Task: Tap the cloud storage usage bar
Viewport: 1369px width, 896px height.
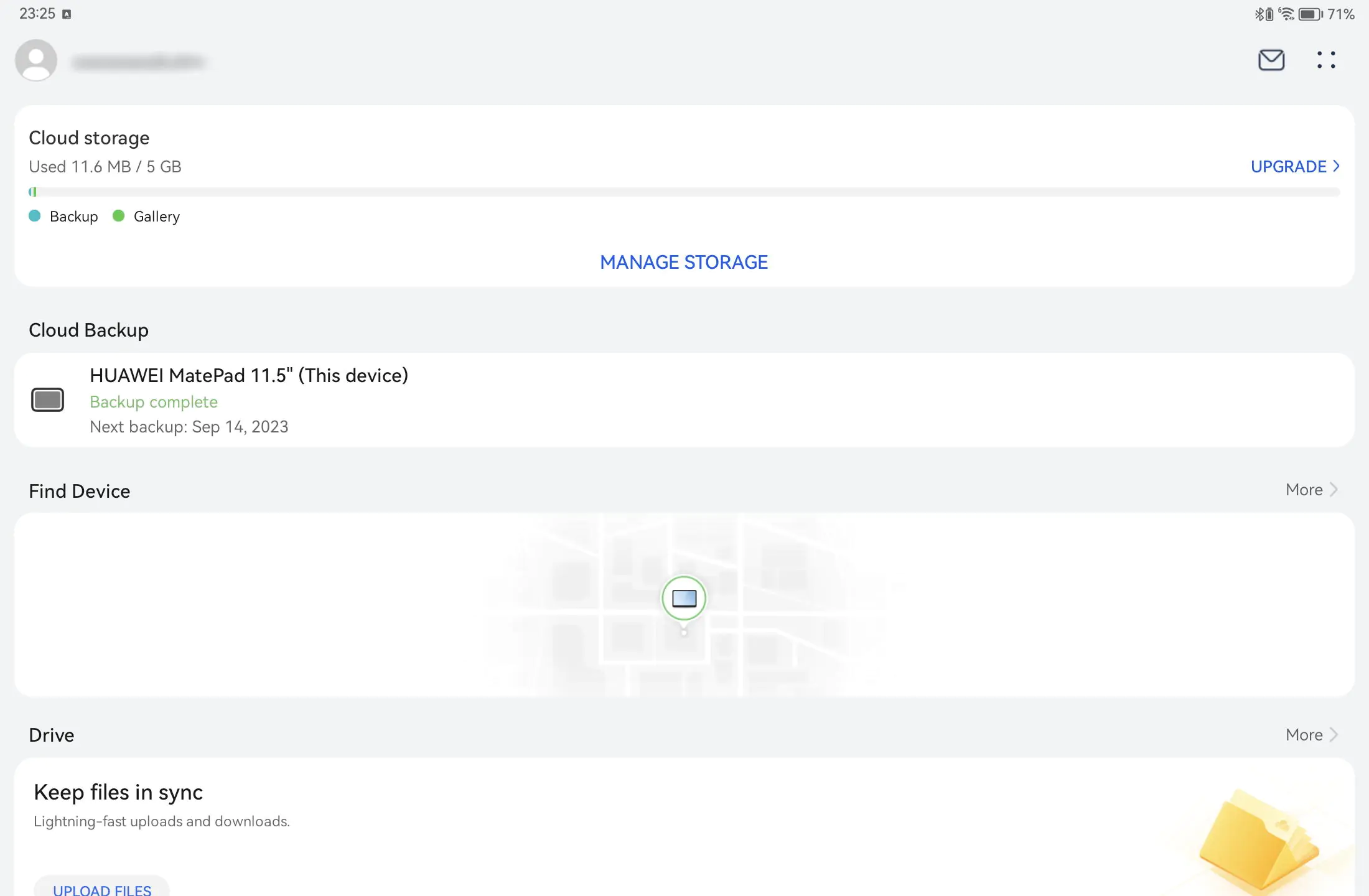Action: tap(684, 192)
